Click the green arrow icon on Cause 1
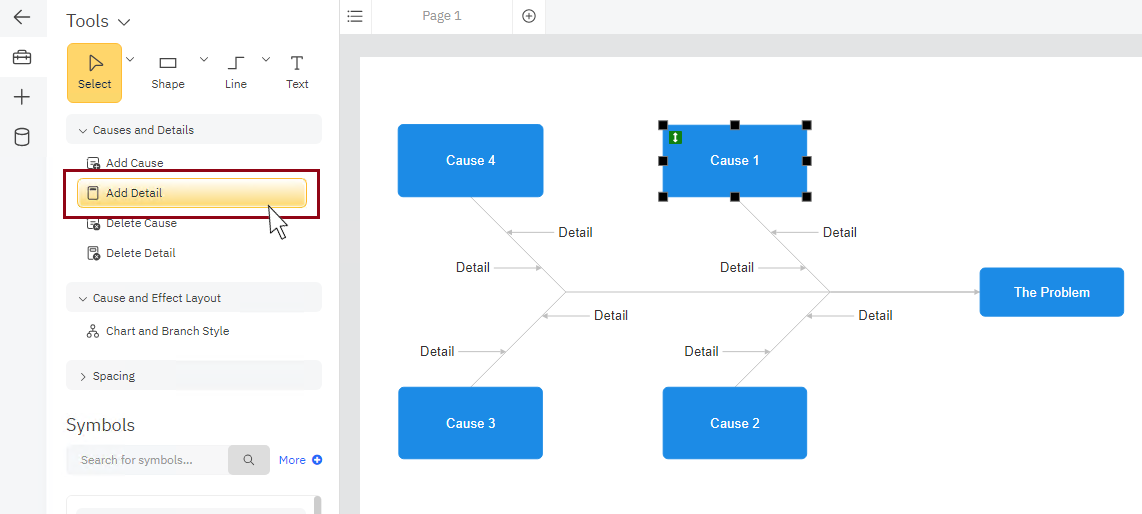The width and height of the screenshot is (1142, 514). [x=676, y=137]
